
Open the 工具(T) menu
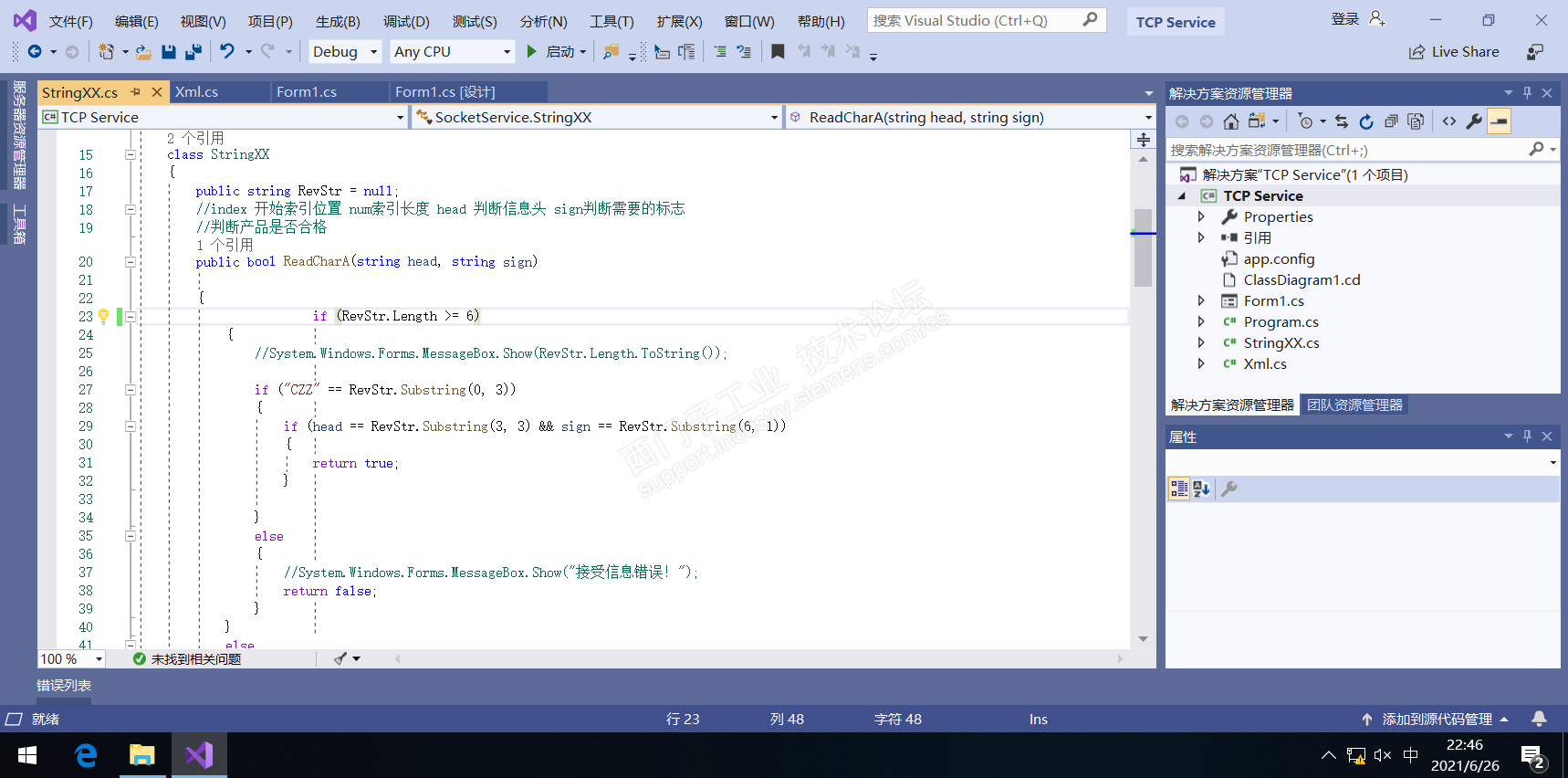click(x=612, y=21)
